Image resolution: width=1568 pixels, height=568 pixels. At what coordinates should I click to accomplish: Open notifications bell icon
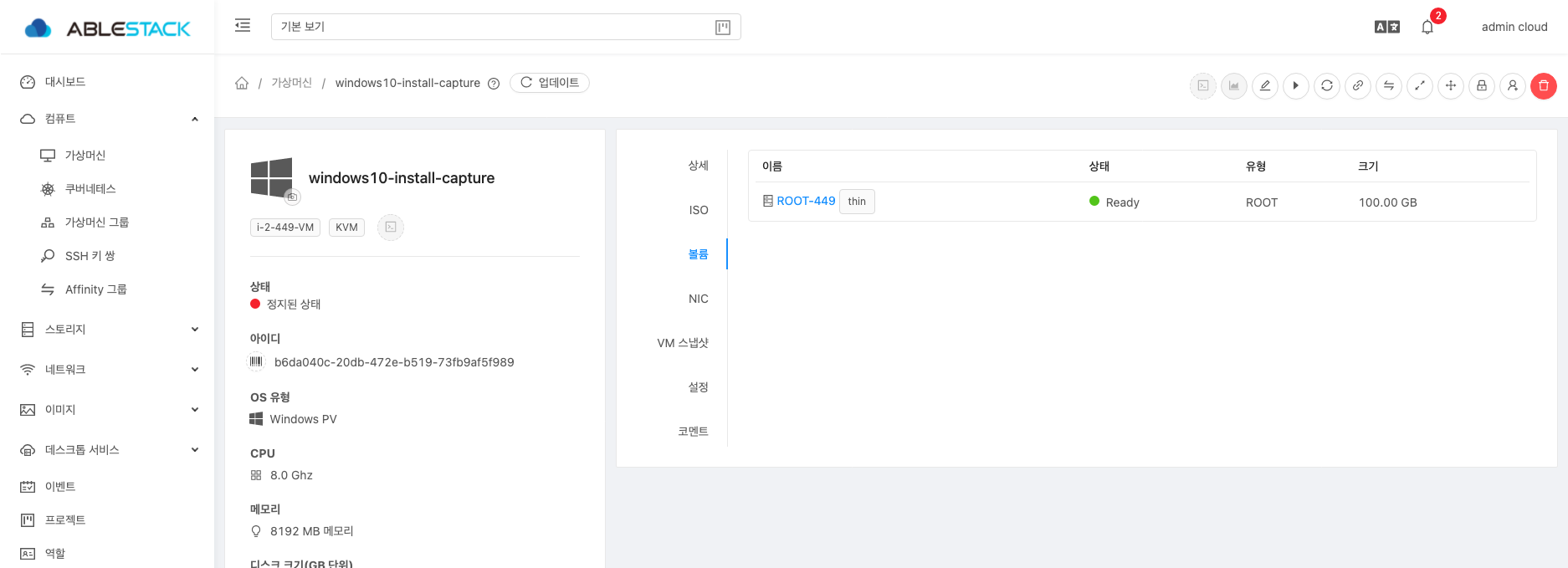point(1427,27)
